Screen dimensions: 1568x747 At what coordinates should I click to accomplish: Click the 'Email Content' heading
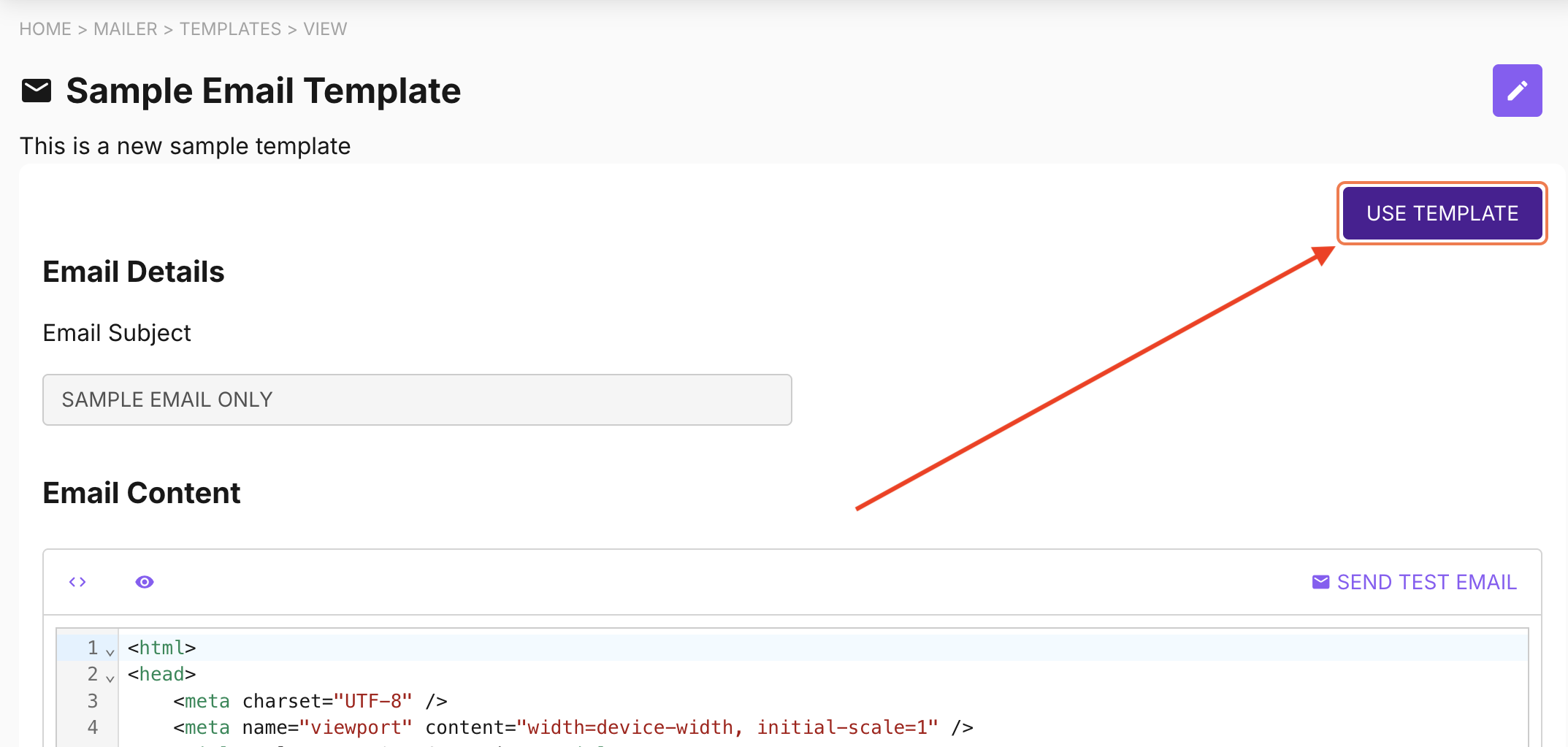click(142, 493)
